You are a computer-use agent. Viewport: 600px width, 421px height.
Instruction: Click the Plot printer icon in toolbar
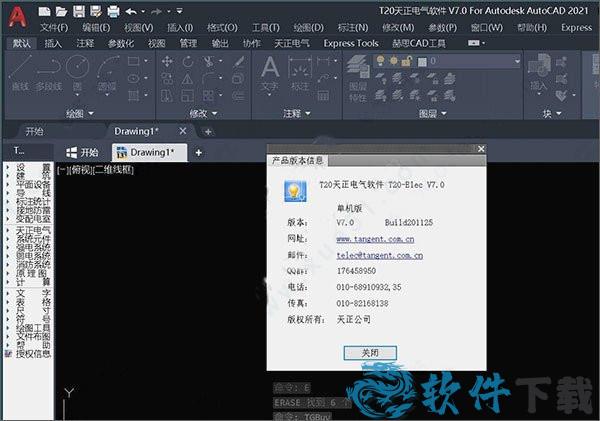pos(113,11)
